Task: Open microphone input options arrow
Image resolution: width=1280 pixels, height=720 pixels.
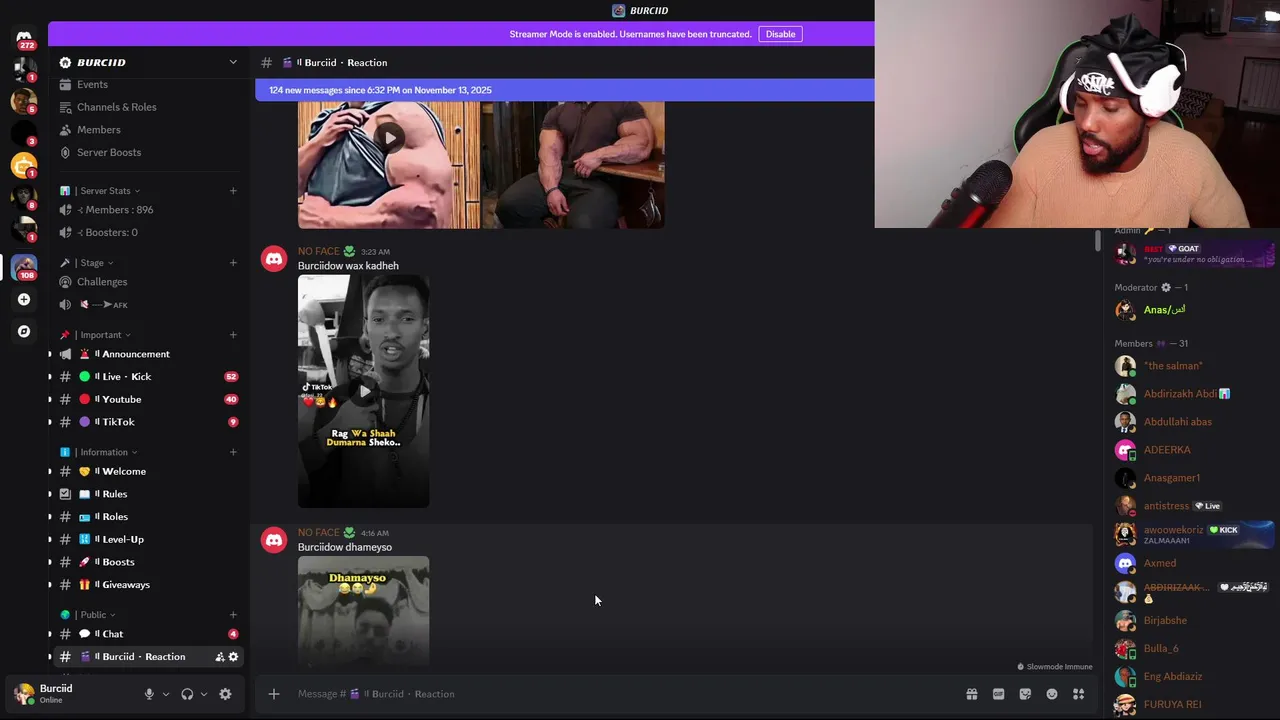Action: point(166,694)
